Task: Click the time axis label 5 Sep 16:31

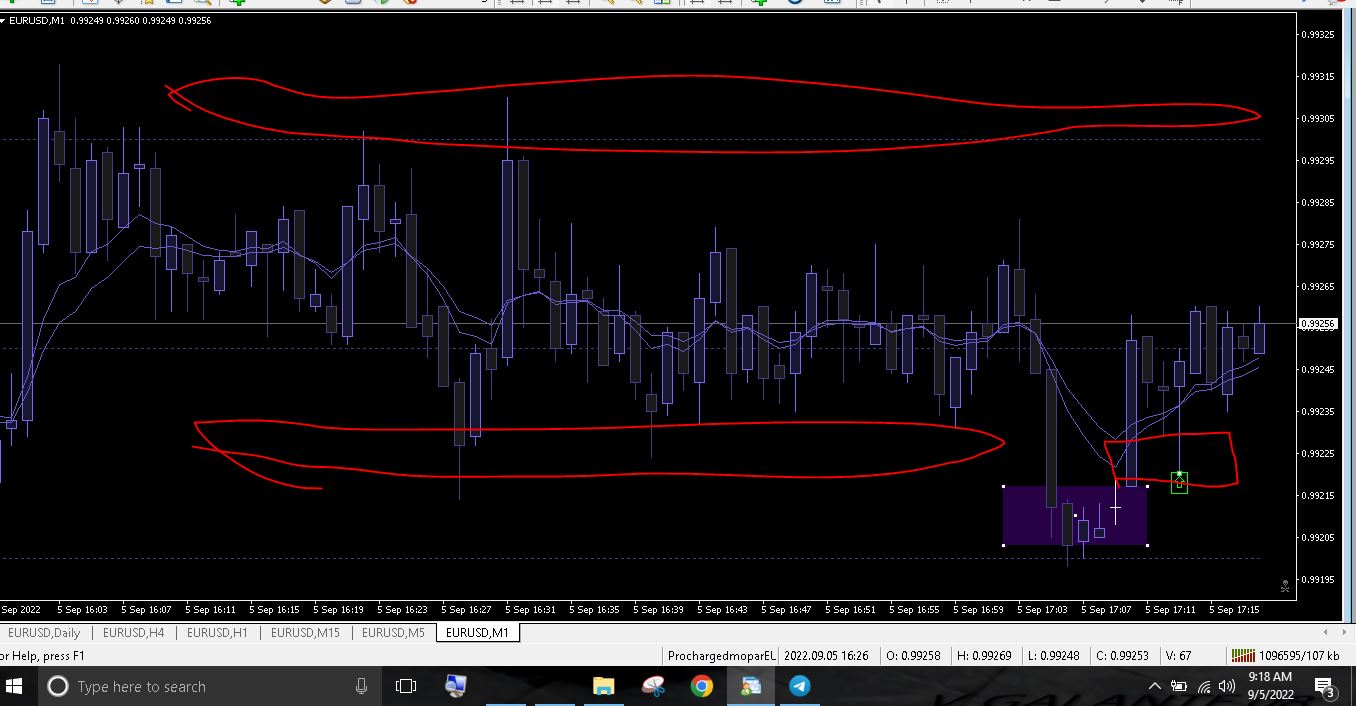Action: [x=530, y=609]
